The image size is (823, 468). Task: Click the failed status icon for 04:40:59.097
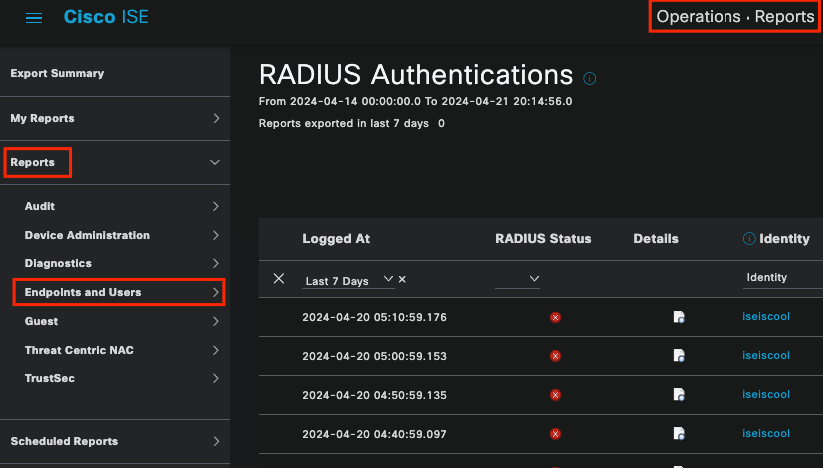pos(555,434)
